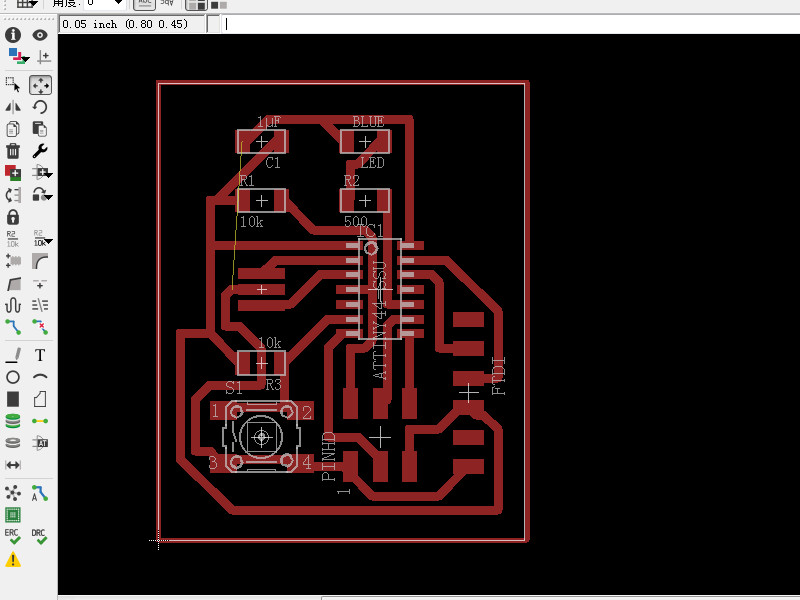Image resolution: width=800 pixels, height=600 pixels.
Task: Click the Info tool icon
Action: (x=13, y=35)
